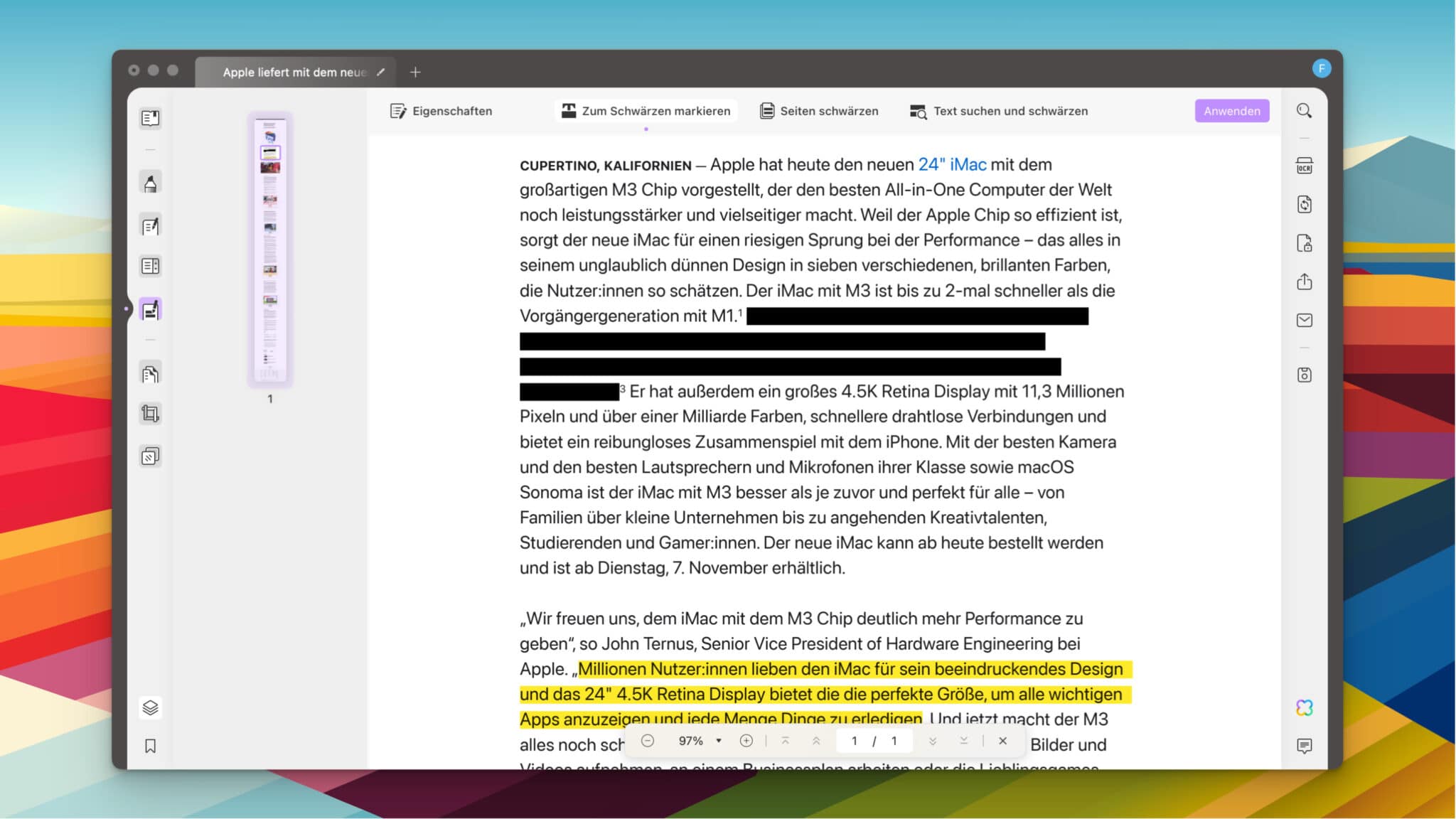
Task: Click the Anwenden button
Action: [x=1231, y=111]
